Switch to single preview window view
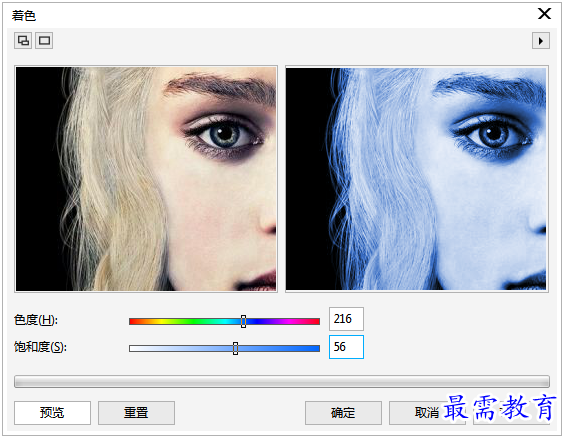Screen dimensions: 565x439 [44, 40]
